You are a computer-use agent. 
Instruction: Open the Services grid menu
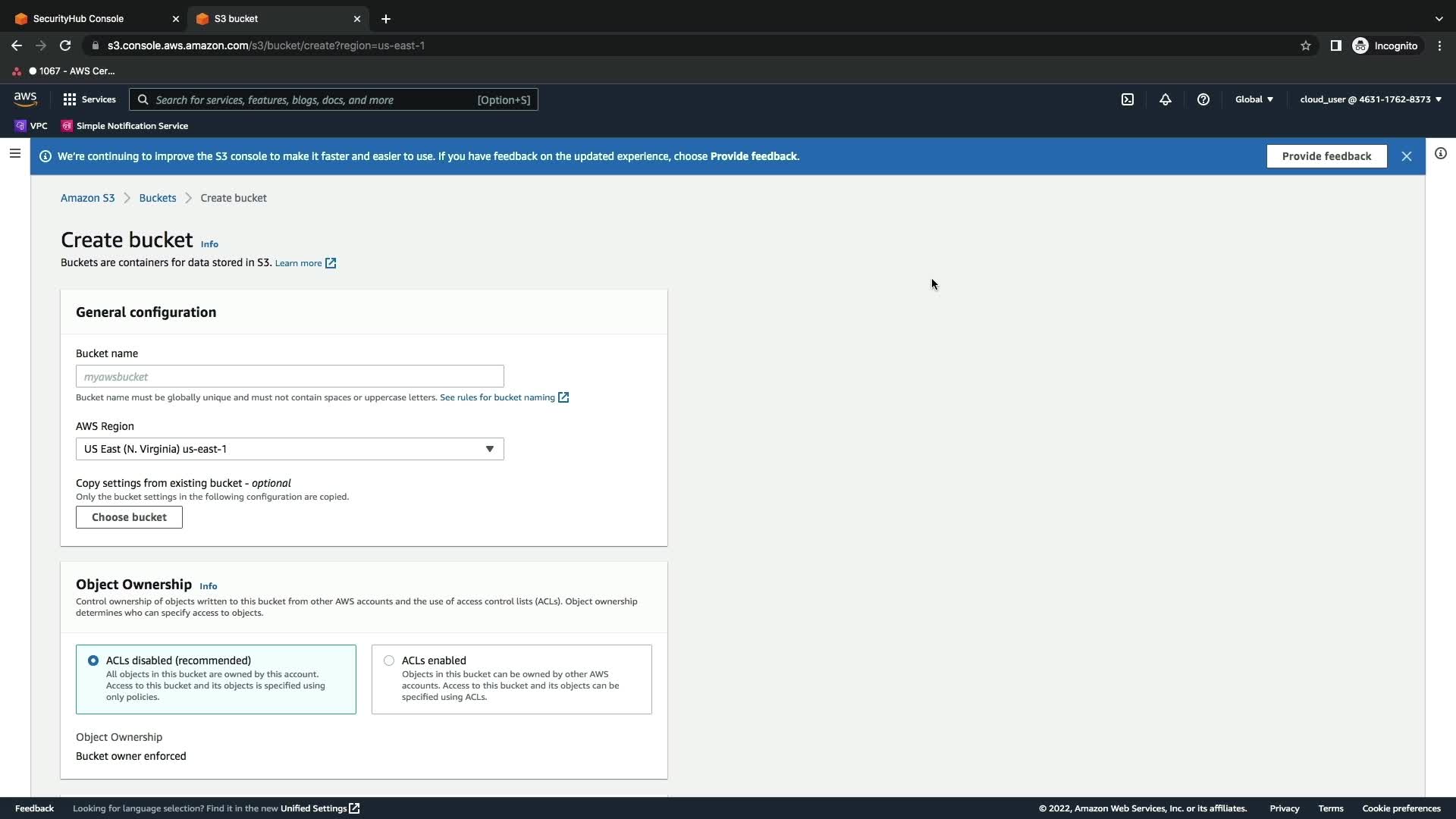pyautogui.click(x=89, y=99)
